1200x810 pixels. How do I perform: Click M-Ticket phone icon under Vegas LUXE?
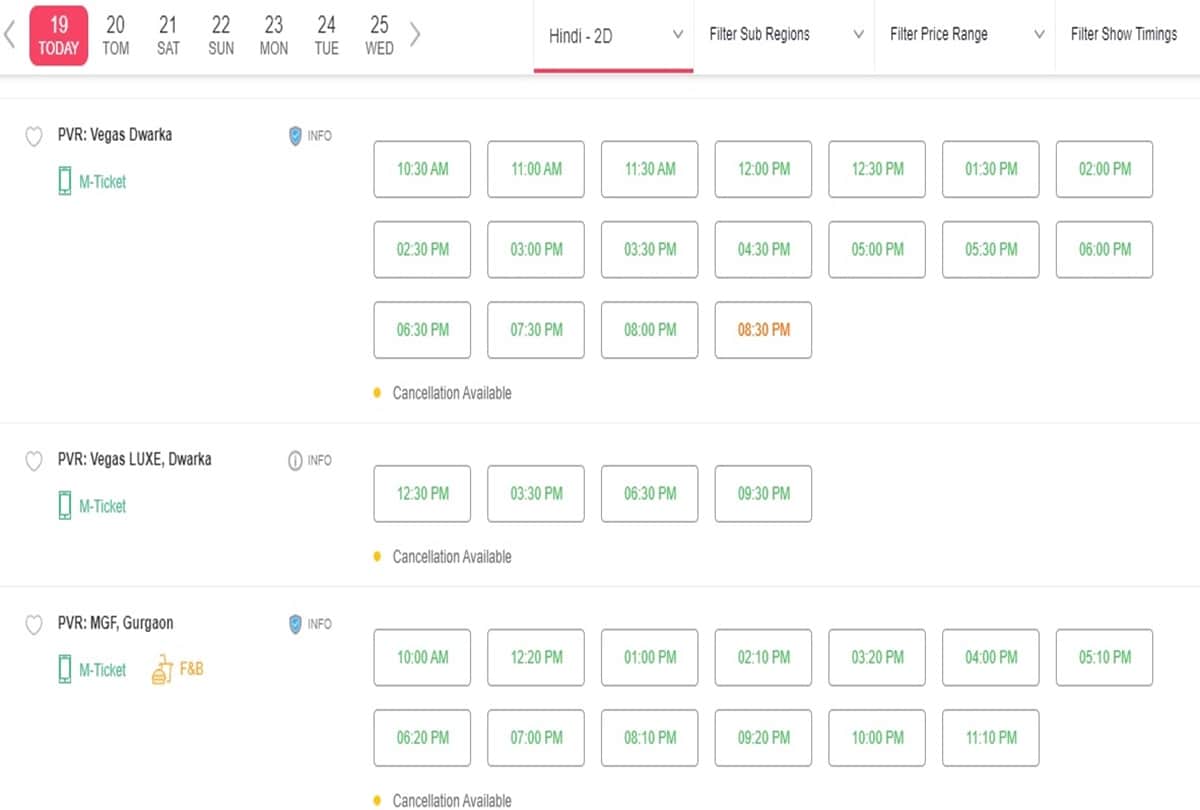click(x=65, y=507)
